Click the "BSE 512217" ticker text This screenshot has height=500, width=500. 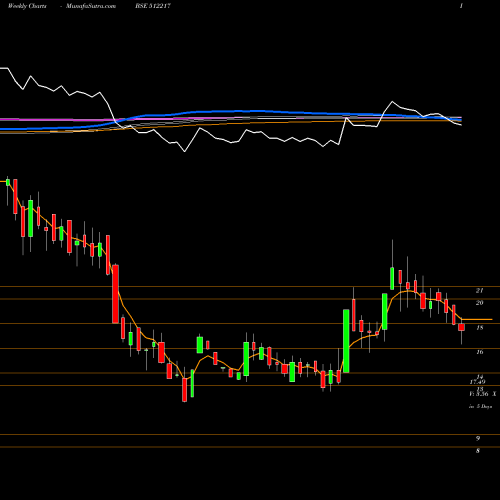point(153,6)
